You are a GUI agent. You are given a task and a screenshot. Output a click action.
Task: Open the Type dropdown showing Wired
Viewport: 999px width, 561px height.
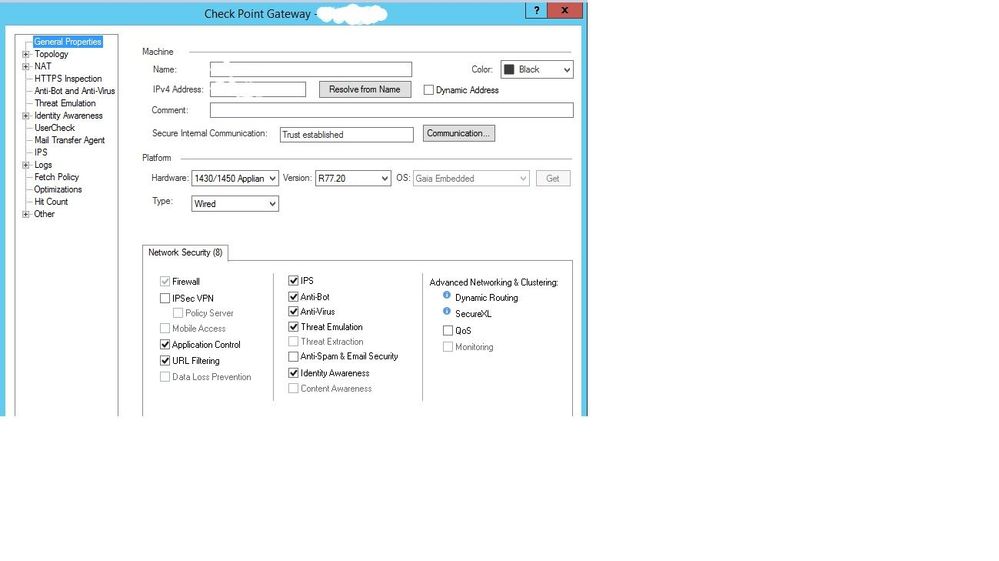tap(234, 204)
